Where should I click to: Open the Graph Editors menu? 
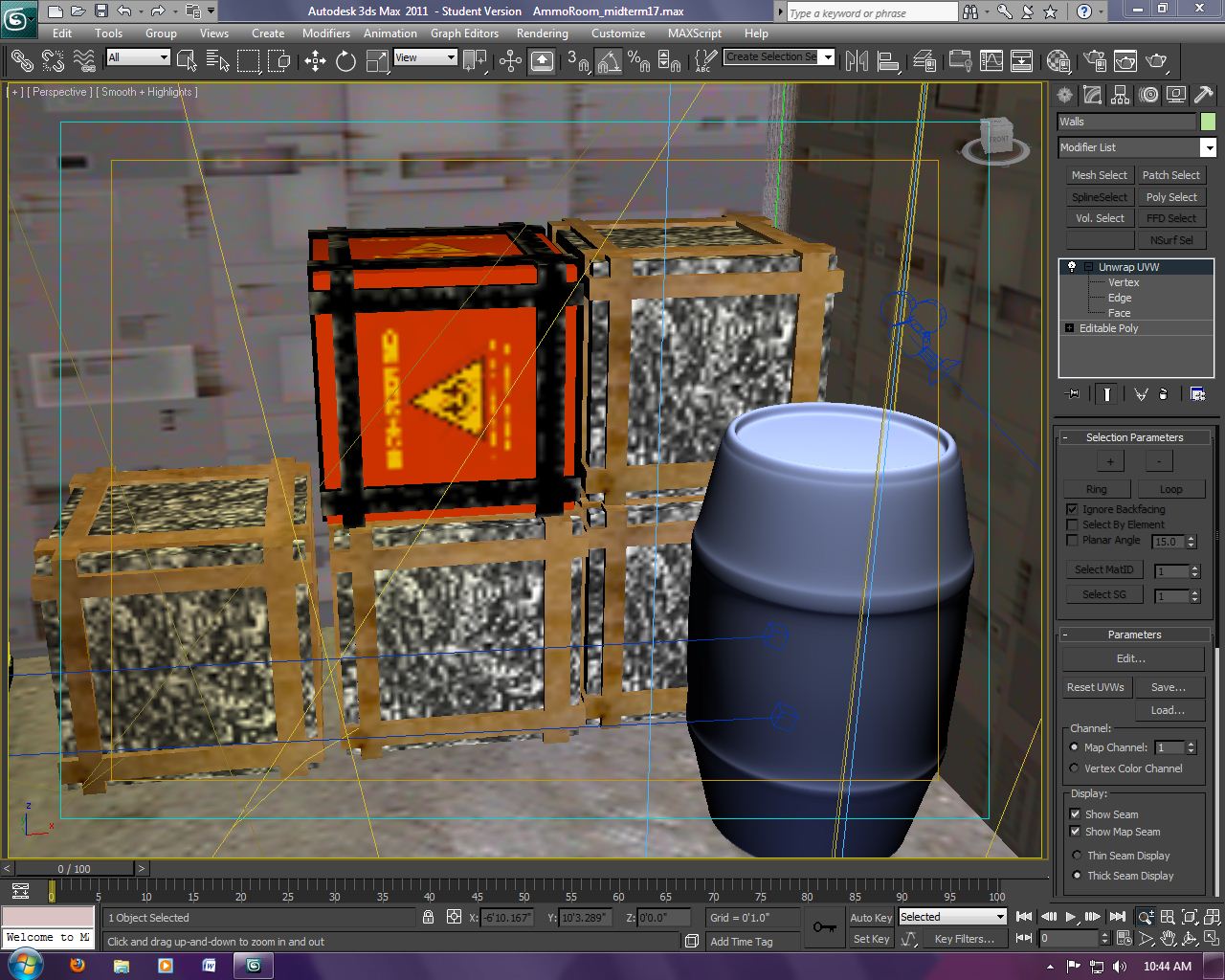tap(464, 33)
